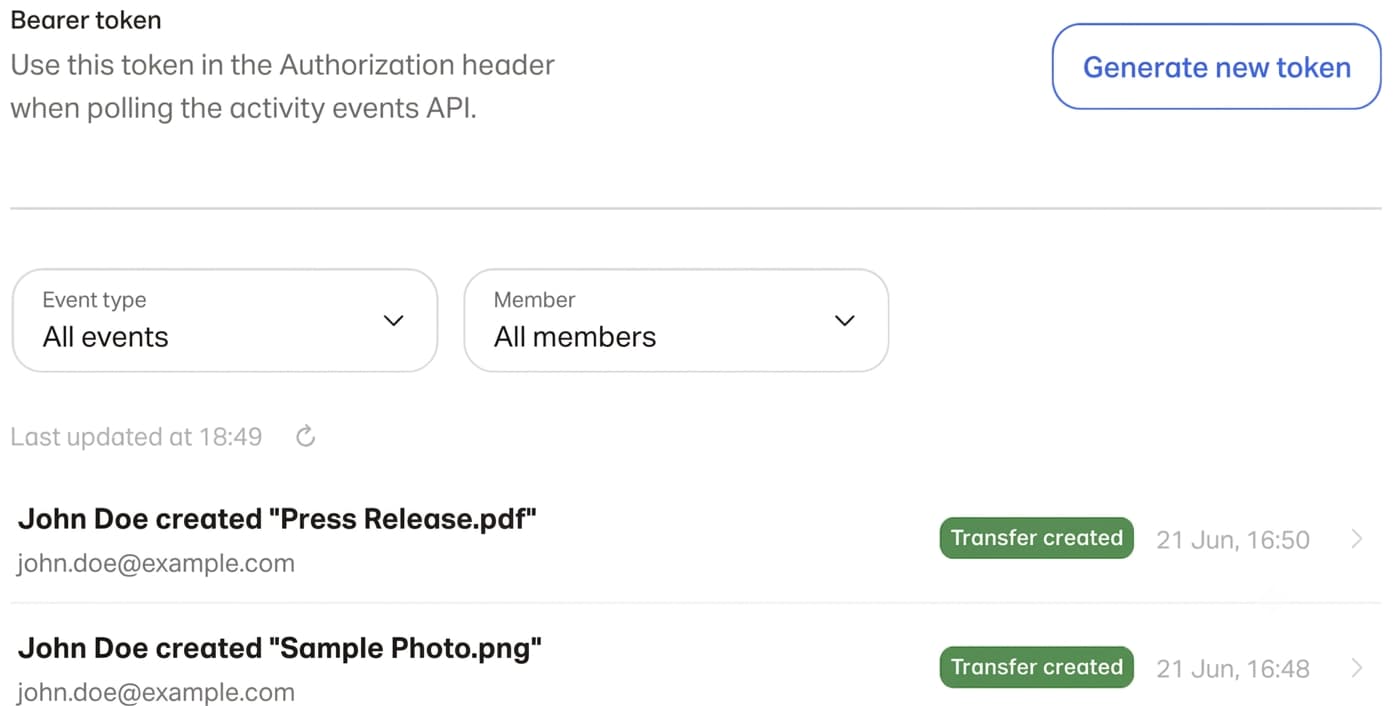Select the "Sample Photo.png" event title
Image resolution: width=1393 pixels, height=706 pixels.
coord(280,648)
